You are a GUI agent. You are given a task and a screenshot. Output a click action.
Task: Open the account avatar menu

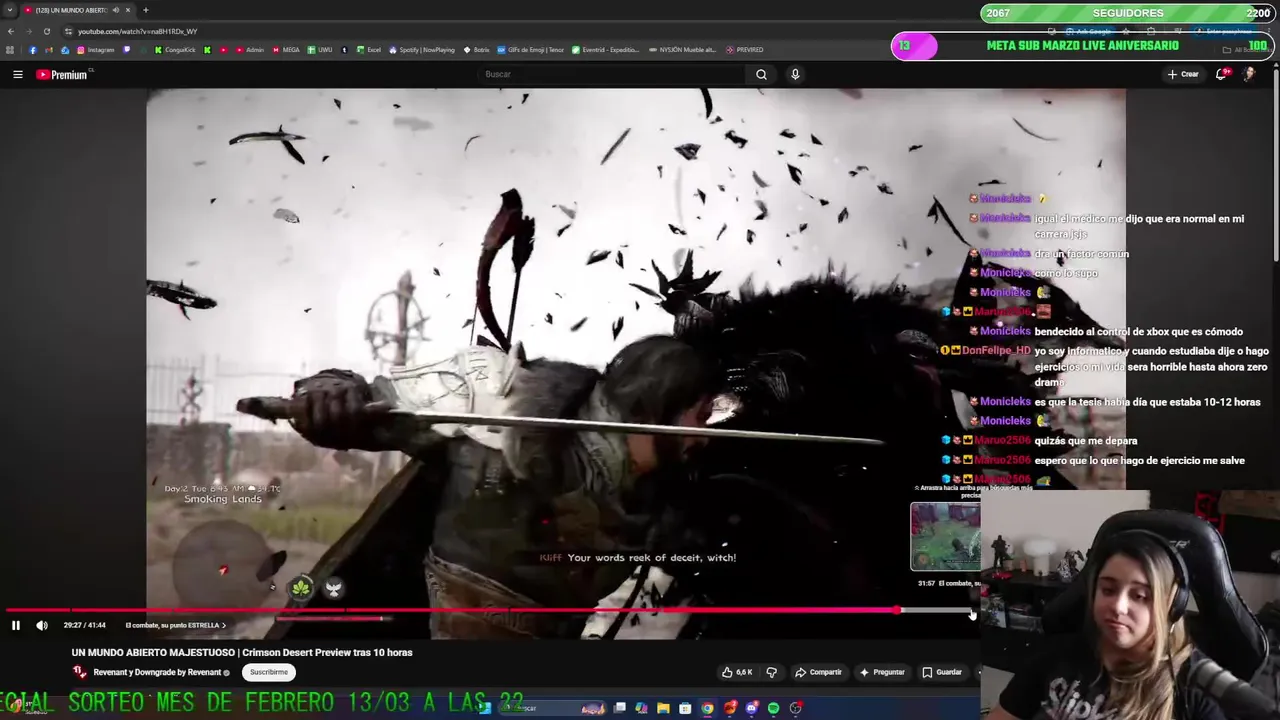(x=1249, y=74)
